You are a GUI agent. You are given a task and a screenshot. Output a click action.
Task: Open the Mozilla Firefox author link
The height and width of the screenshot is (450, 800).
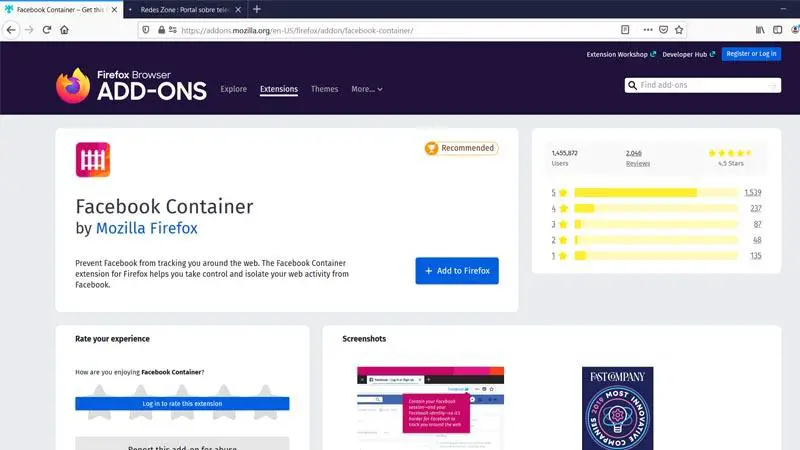[146, 228]
